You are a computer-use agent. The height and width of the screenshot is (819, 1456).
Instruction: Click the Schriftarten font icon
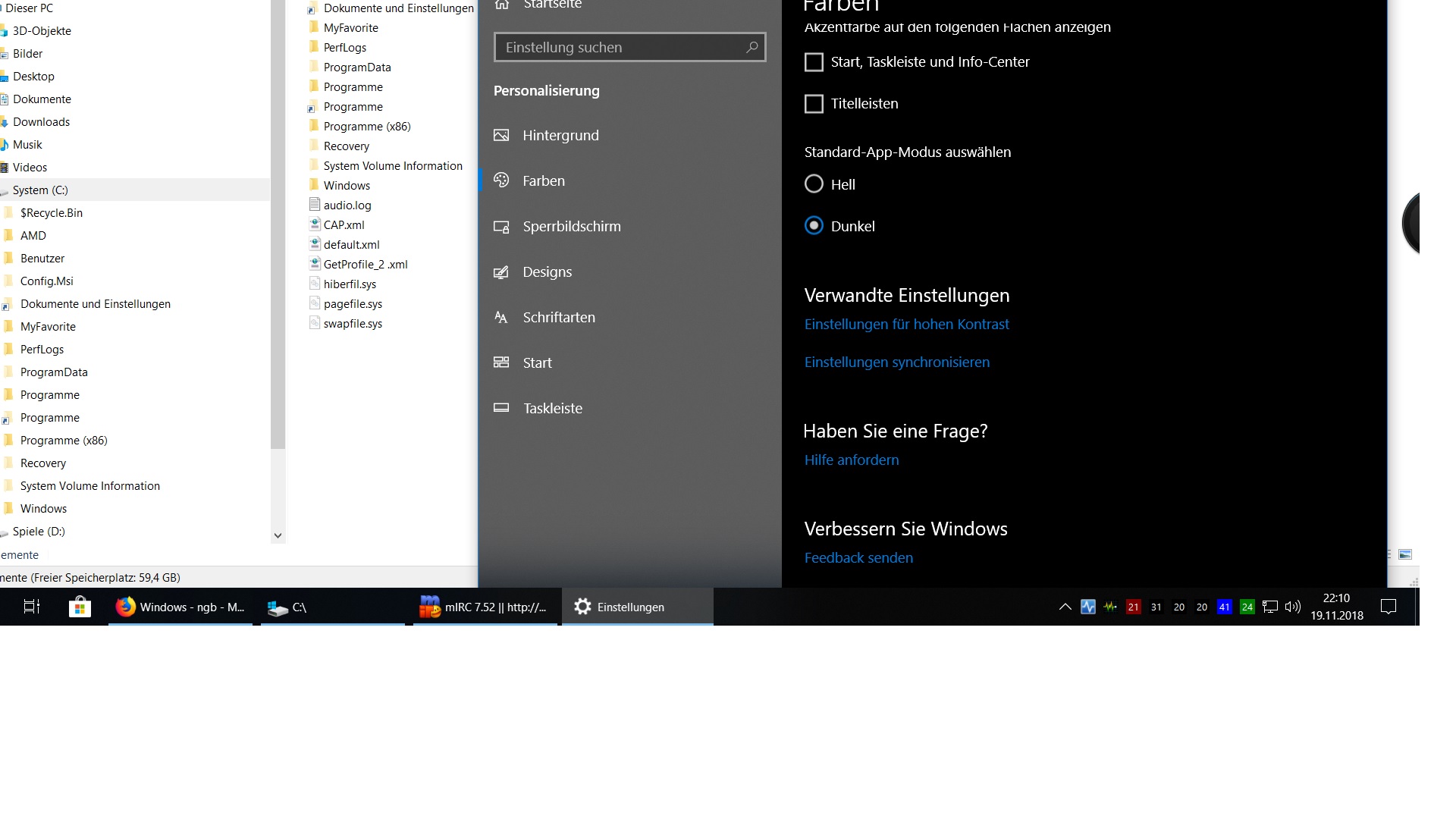tap(501, 318)
